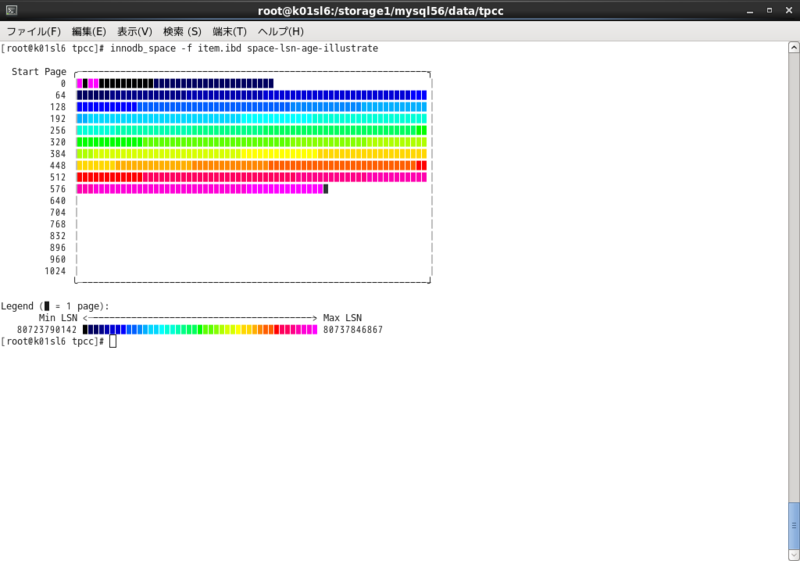
Task: Click the grey last block in row 576
Action: 326,189
